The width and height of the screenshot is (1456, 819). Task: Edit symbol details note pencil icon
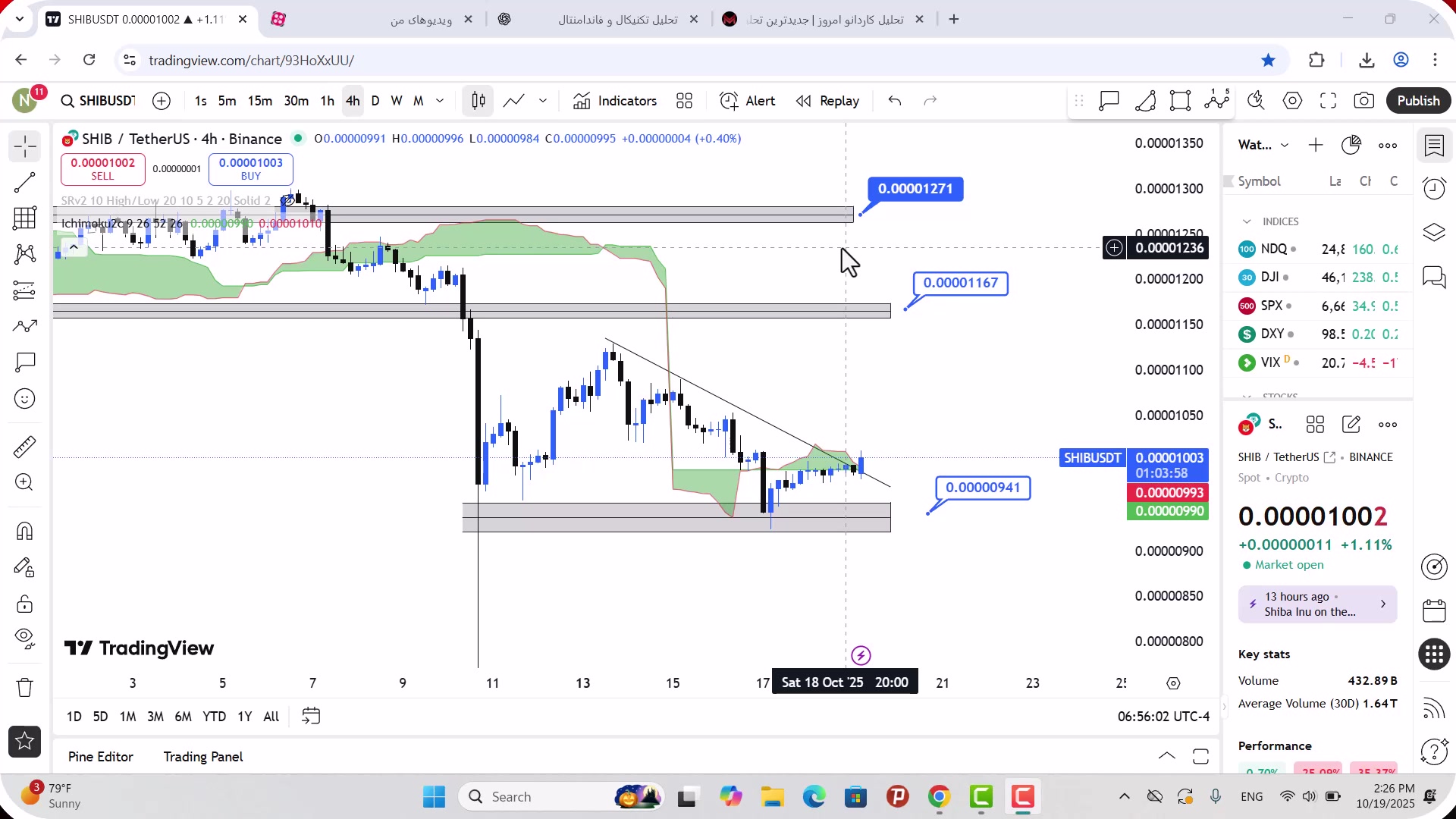point(1351,425)
